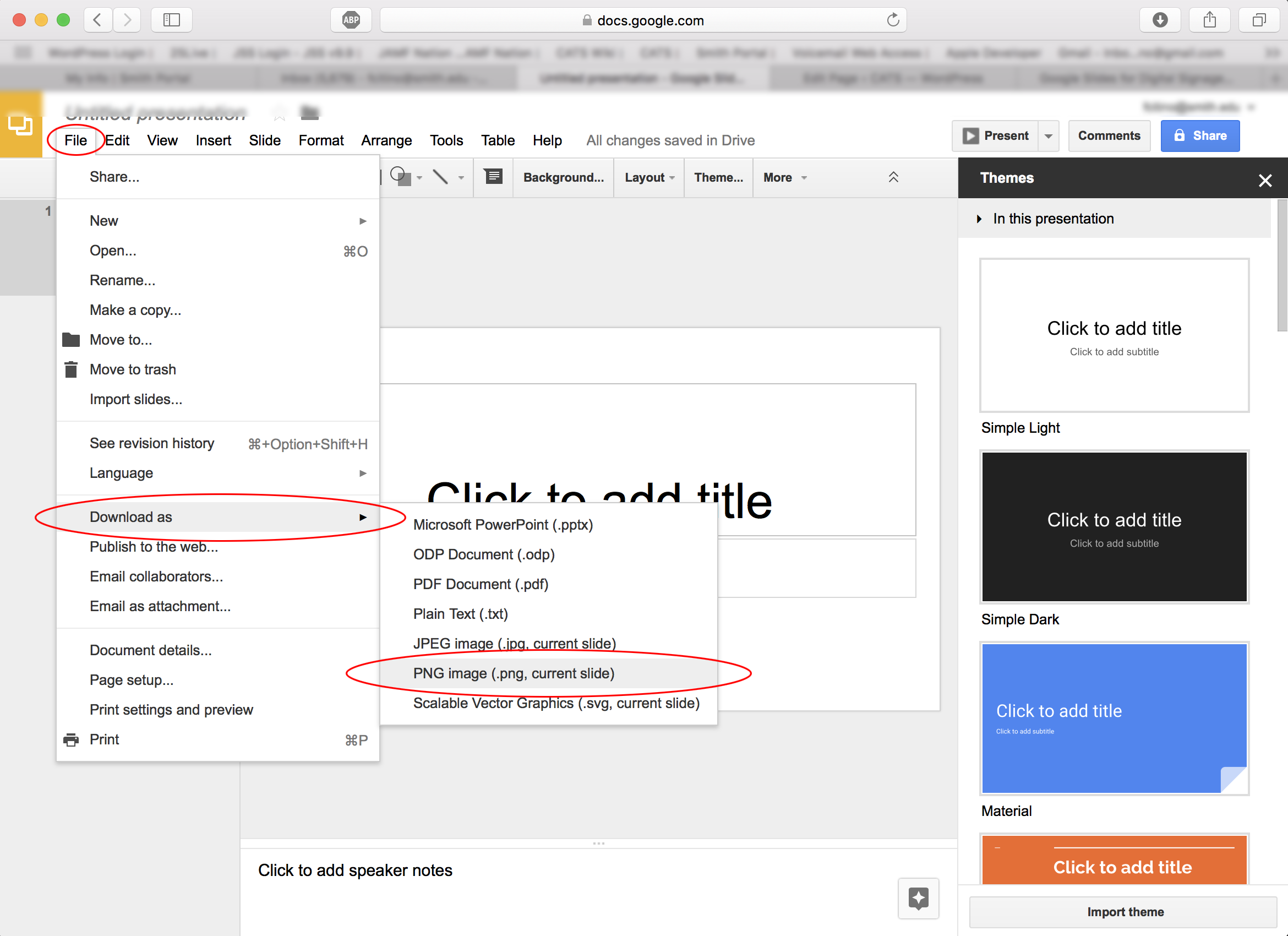1288x936 pixels.
Task: Select Print menu item
Action: (217, 739)
